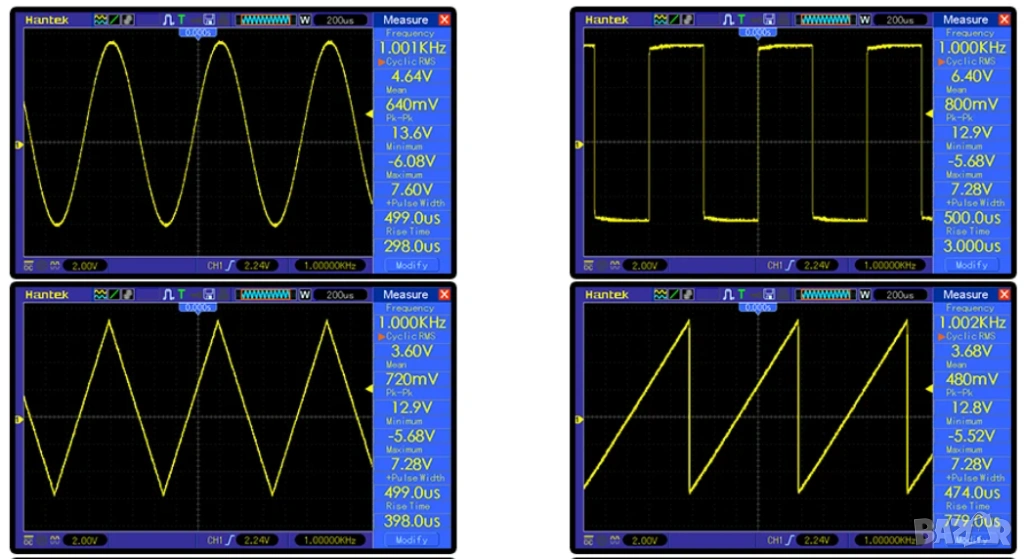
Task: Click -5.52V minimum value
Action: coord(972,436)
